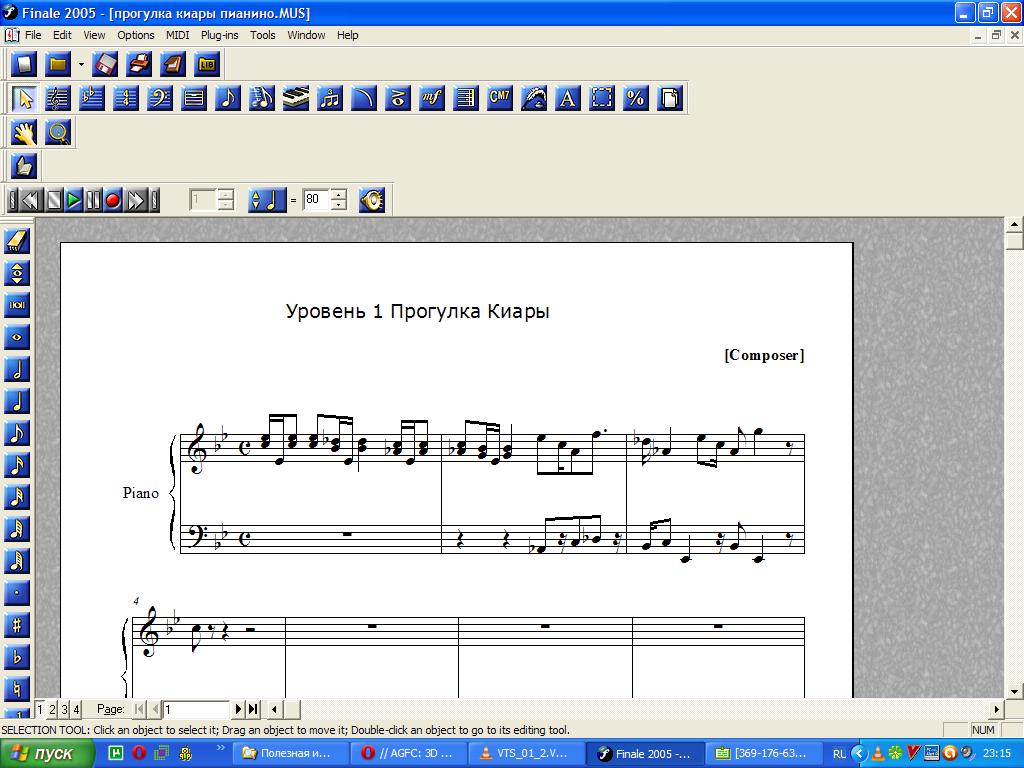The height and width of the screenshot is (768, 1024).
Task: Select the Staff tool with treble clef
Action: pos(58,98)
